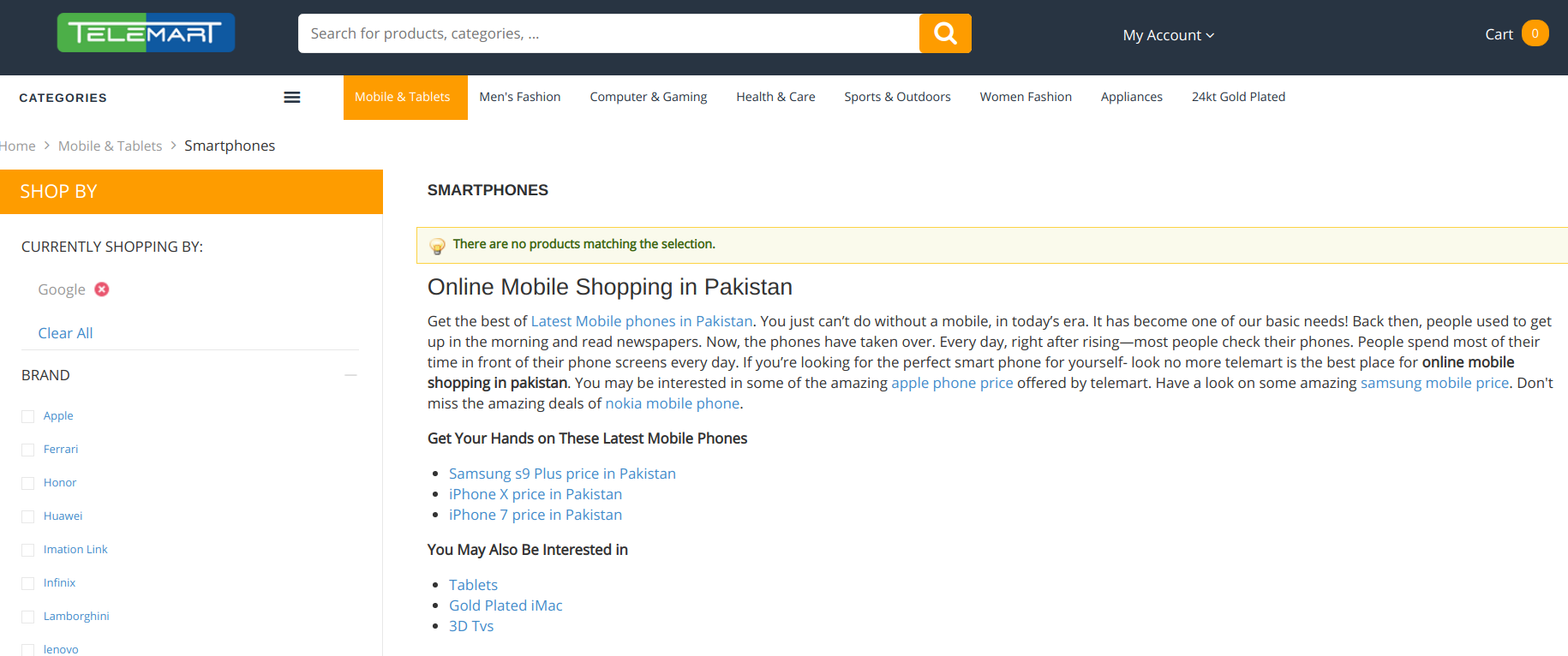Check the Apple brand checkbox

click(x=28, y=416)
